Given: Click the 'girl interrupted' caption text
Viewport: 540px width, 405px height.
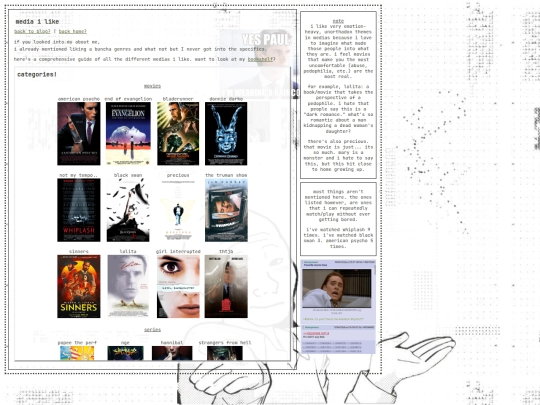Looking at the screenshot, I should pyautogui.click(x=178, y=251).
